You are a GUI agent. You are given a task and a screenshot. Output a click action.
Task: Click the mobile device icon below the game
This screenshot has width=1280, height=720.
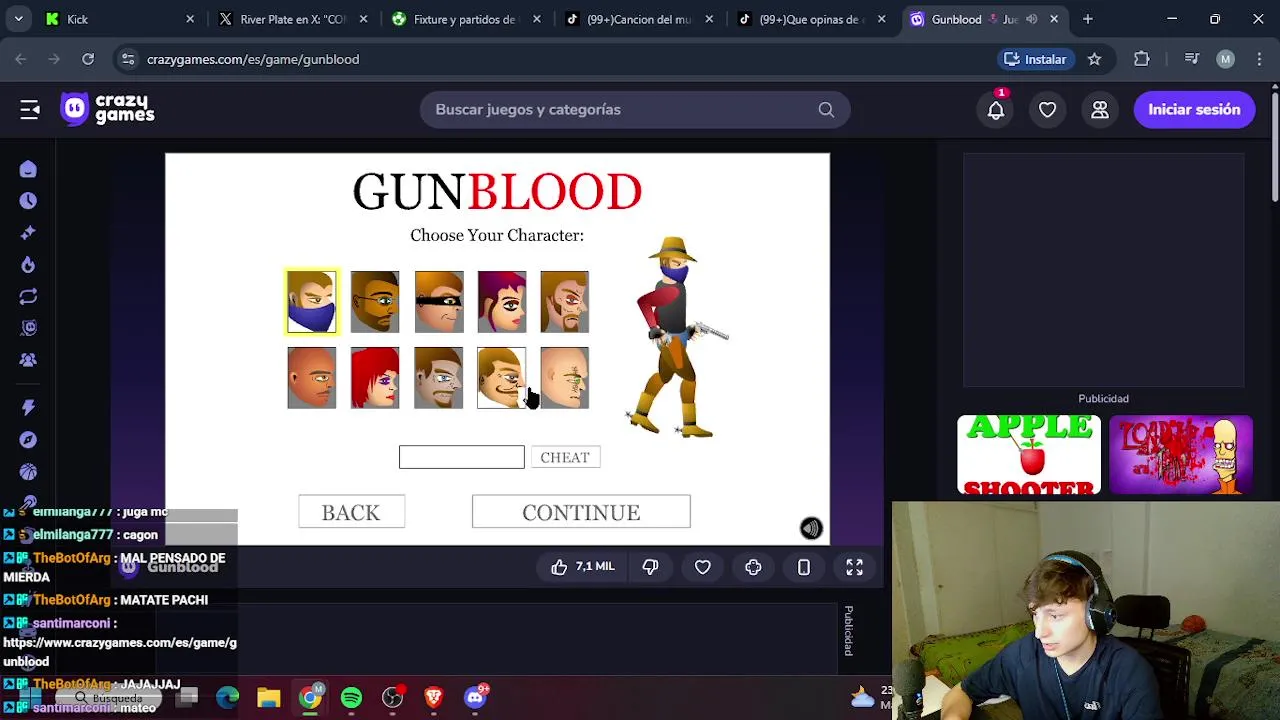[x=804, y=567]
